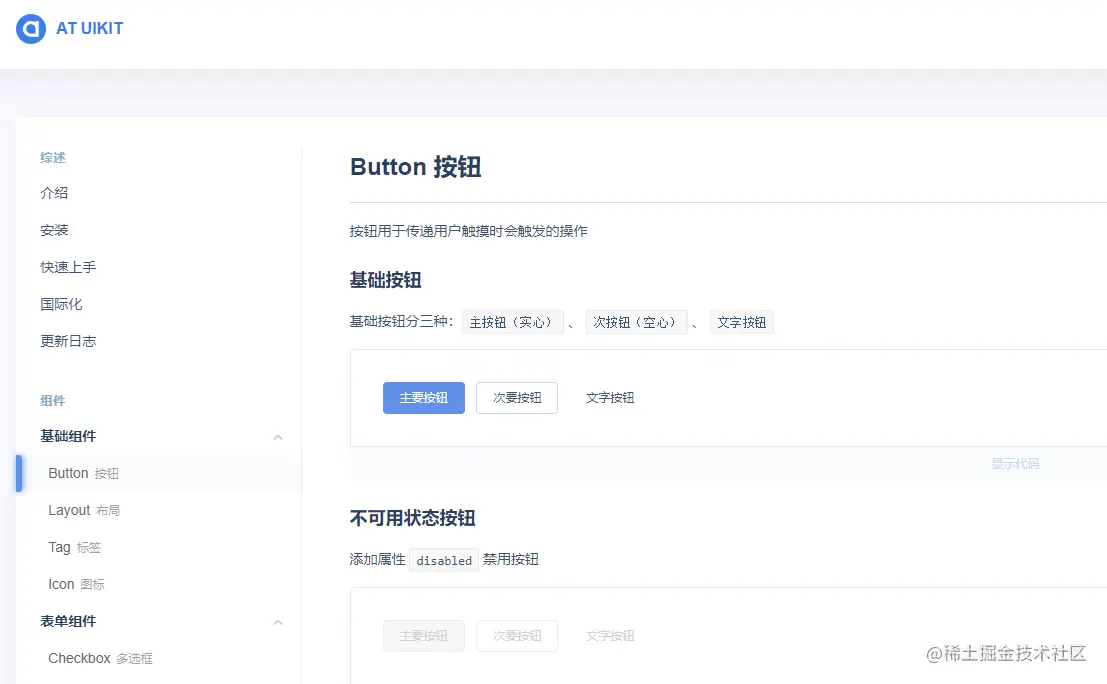Click the 基础按钮 section heading
This screenshot has width=1107, height=684.
[385, 280]
